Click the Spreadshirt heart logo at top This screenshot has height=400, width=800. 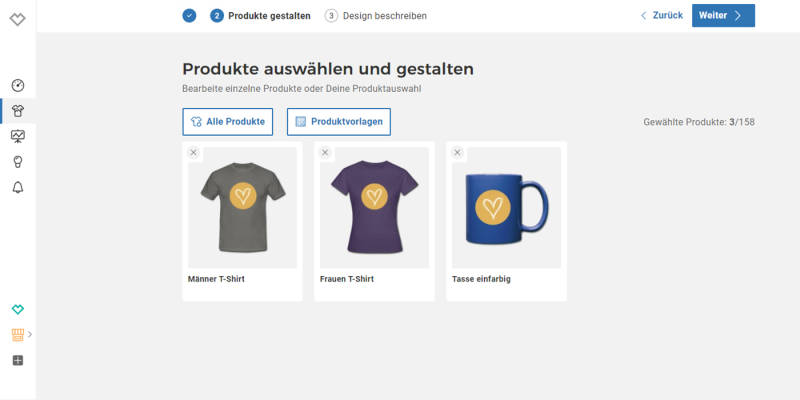tap(18, 19)
